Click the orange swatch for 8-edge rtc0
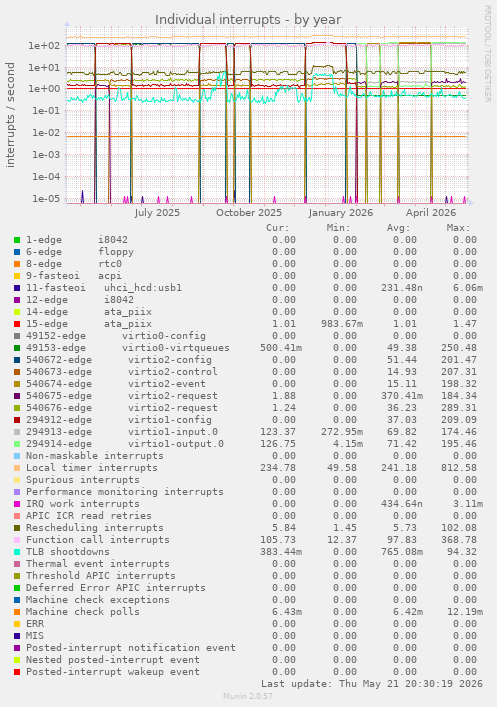497x707 pixels. (17, 264)
